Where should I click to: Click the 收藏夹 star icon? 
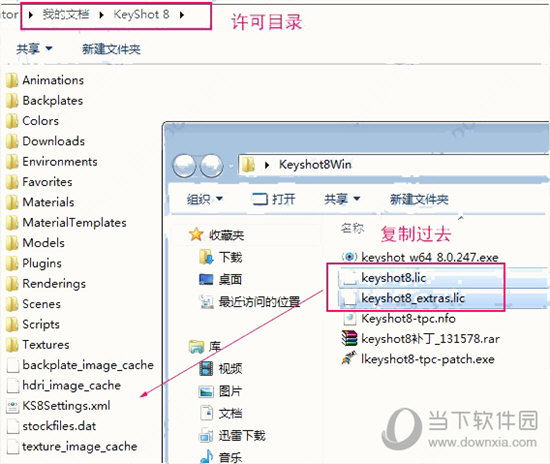(196, 235)
